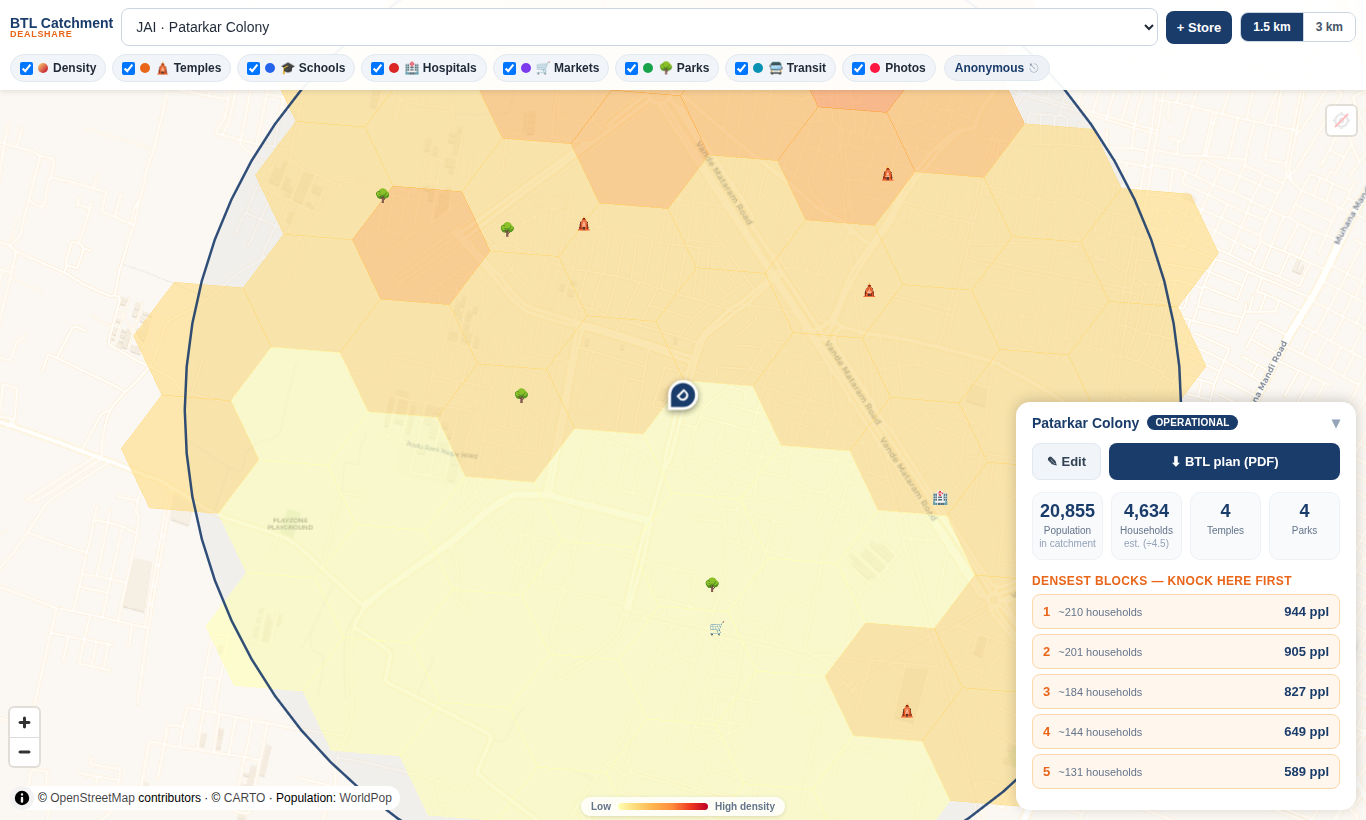Click the Edit button in the store panel
Screen dimensions: 1366x820
coord(1066,462)
